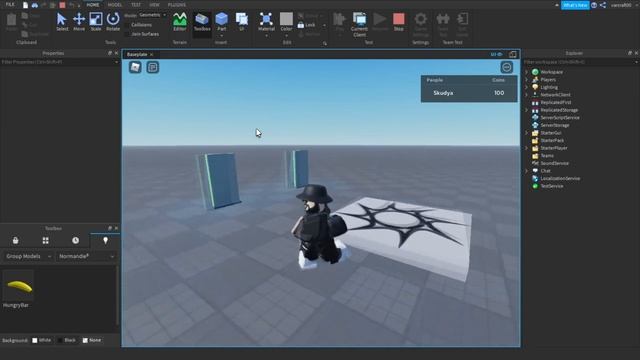640x360 pixels.
Task: Click the What's New button
Action: pos(575,5)
